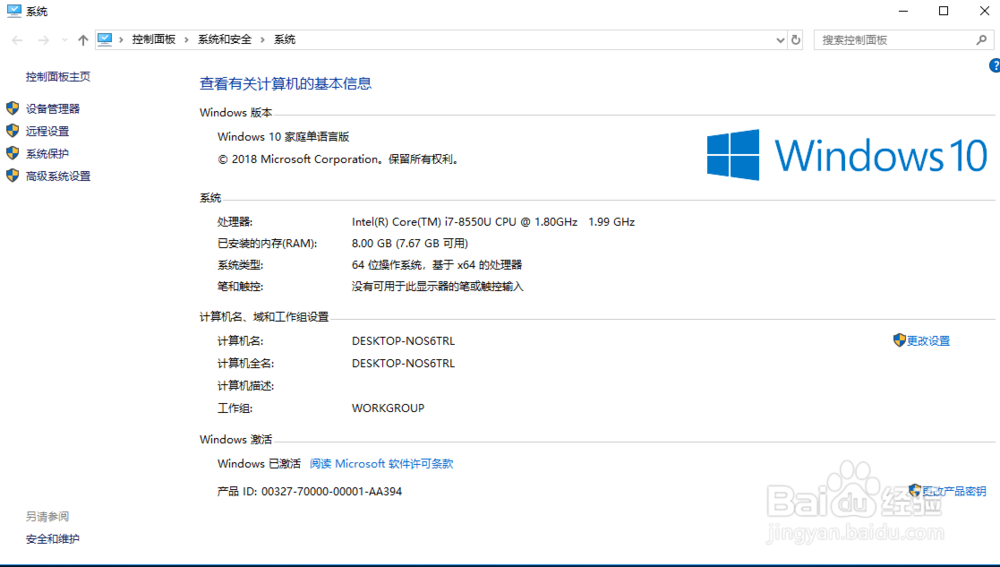Click text 没有可用于此显示器的笔或触控输入

click(438, 286)
